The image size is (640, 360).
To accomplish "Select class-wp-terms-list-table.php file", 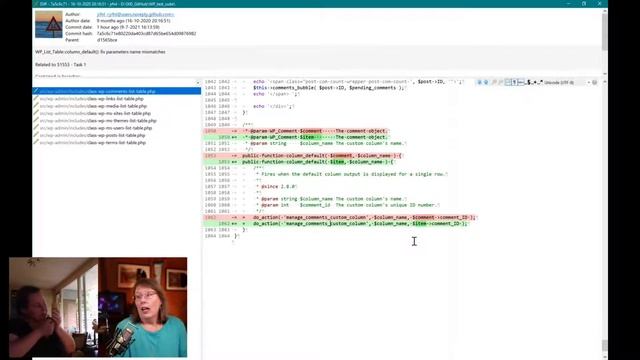I will 93,143.
